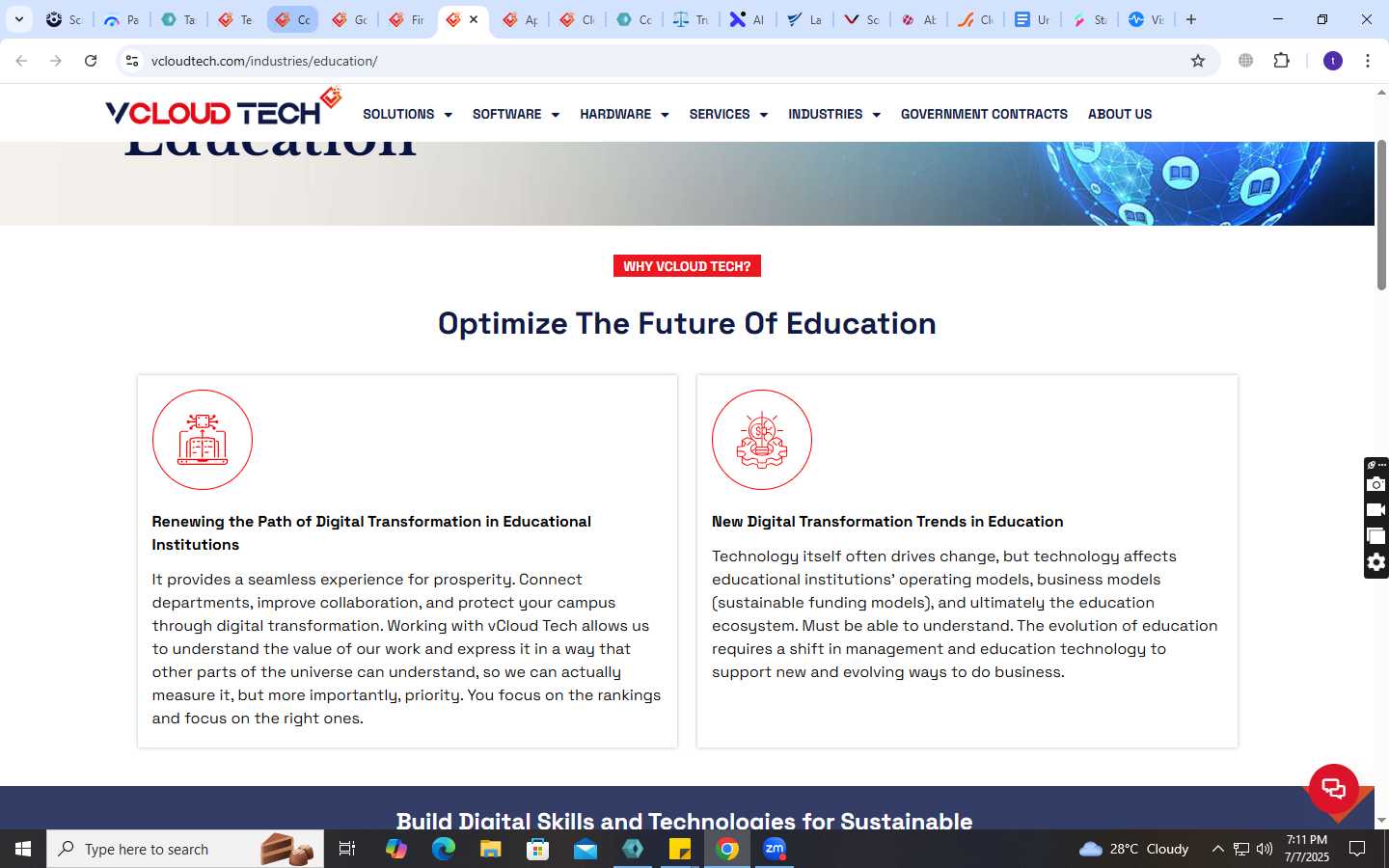Go to GOVERNMENT CONTRACTS page
Viewport: 1389px width, 868px height.
pyautogui.click(x=984, y=114)
